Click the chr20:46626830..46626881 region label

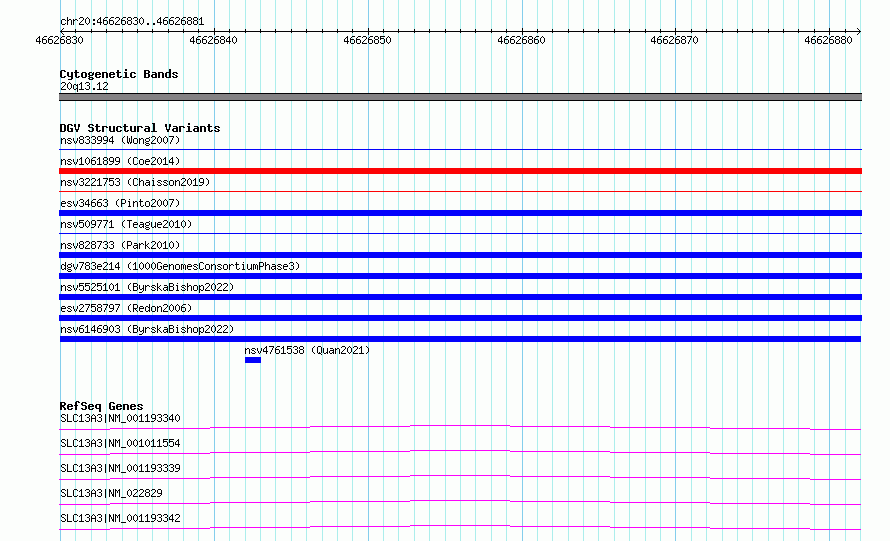tap(132, 22)
